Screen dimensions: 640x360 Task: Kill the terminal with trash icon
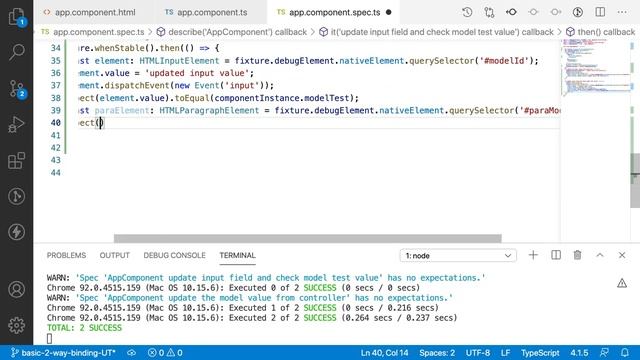tap(577, 255)
